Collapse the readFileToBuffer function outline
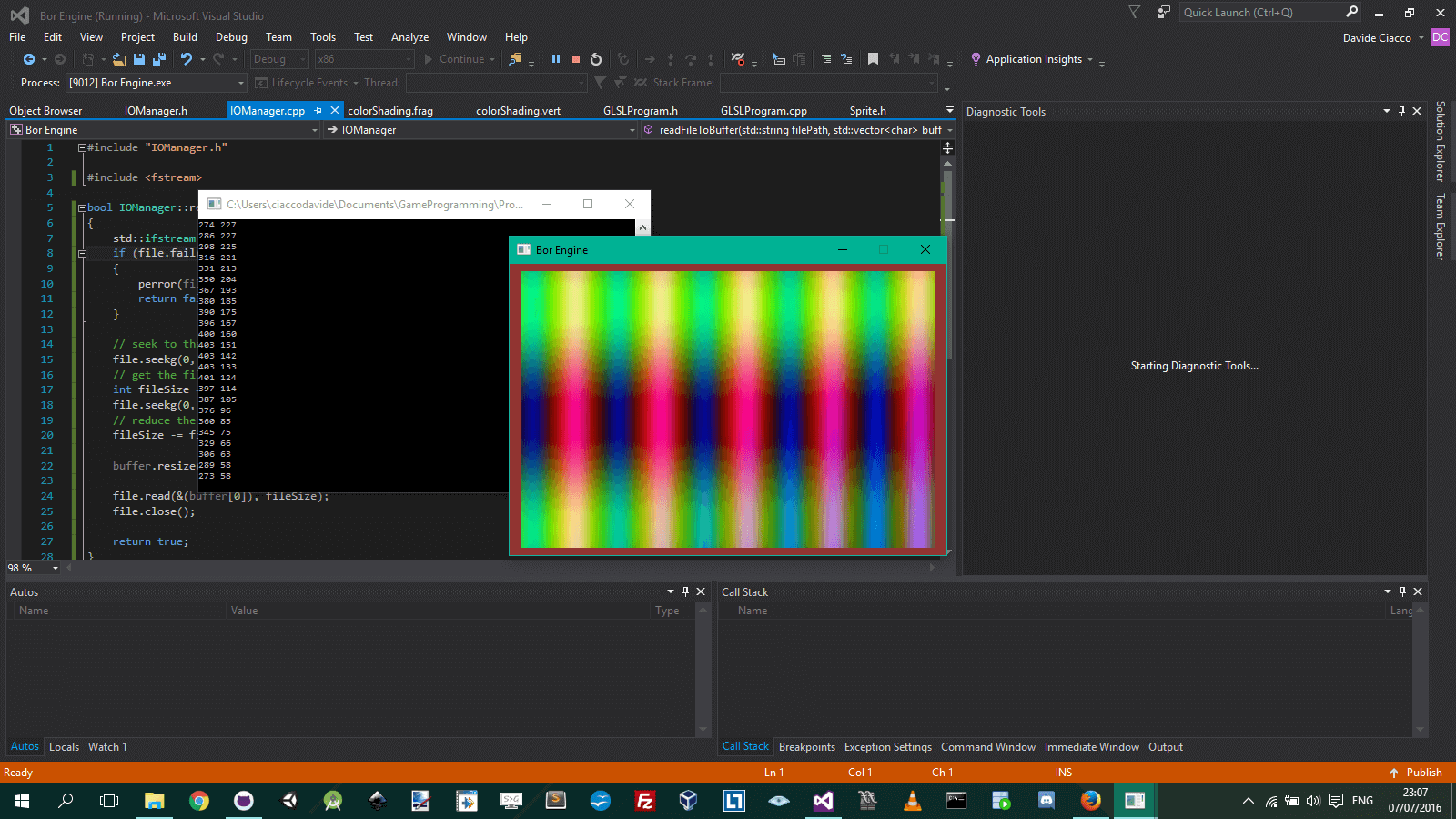Screen dimensions: 1456x819 (x=82, y=207)
